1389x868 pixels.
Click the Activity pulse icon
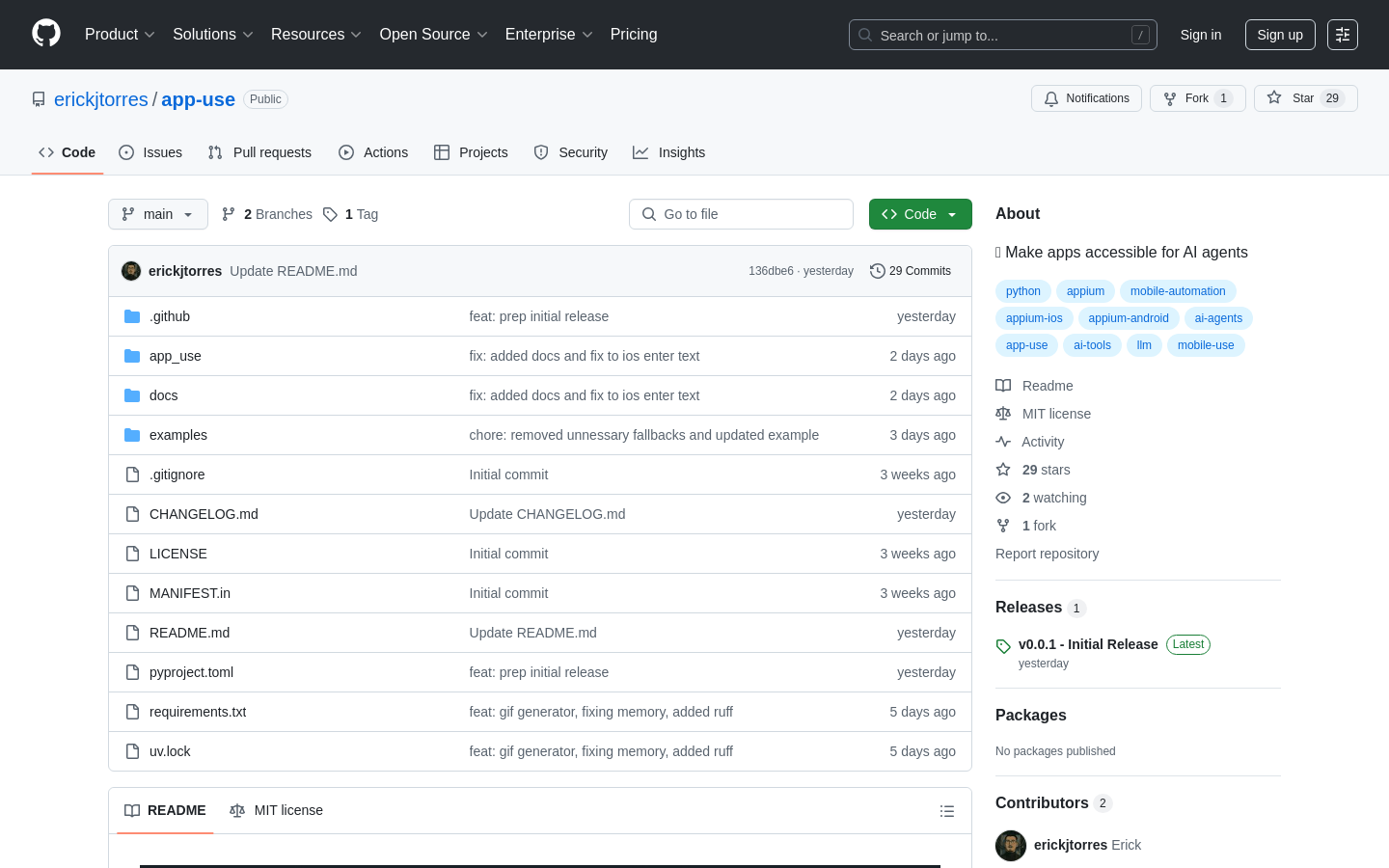point(1003,442)
